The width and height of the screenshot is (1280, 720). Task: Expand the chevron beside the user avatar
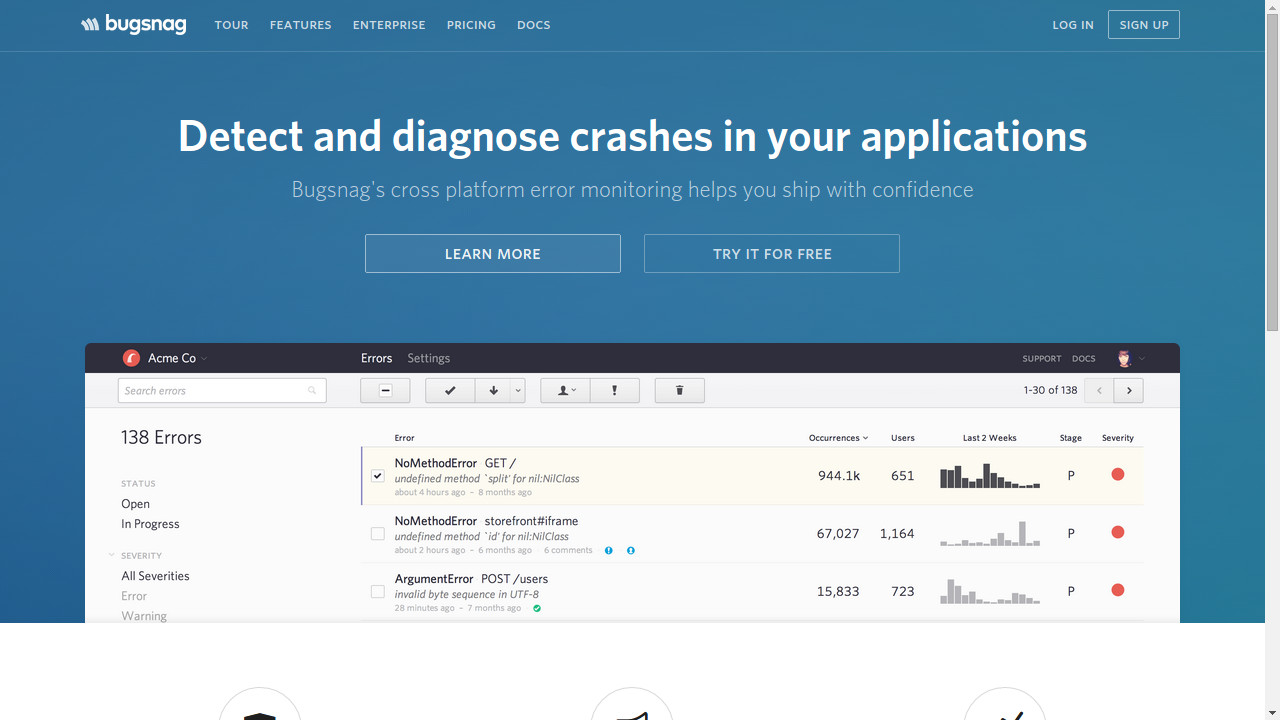(x=1142, y=359)
